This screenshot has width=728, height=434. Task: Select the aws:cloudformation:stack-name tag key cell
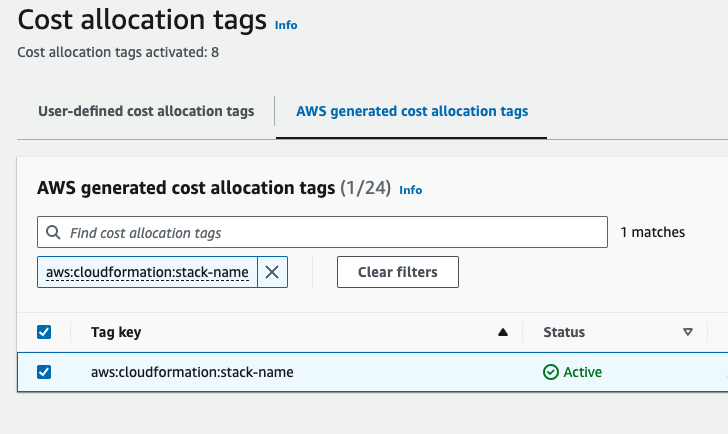point(192,372)
